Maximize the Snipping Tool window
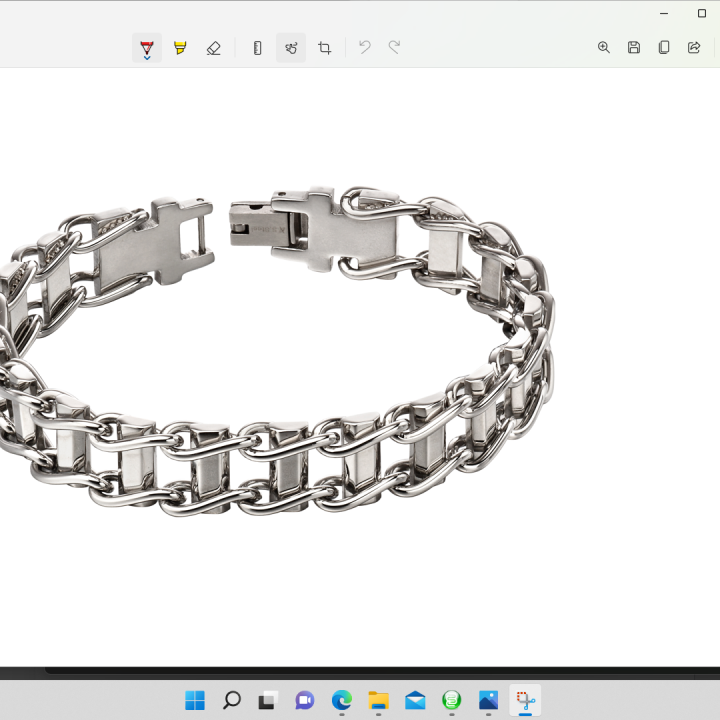This screenshot has height=720, width=720. click(x=702, y=13)
